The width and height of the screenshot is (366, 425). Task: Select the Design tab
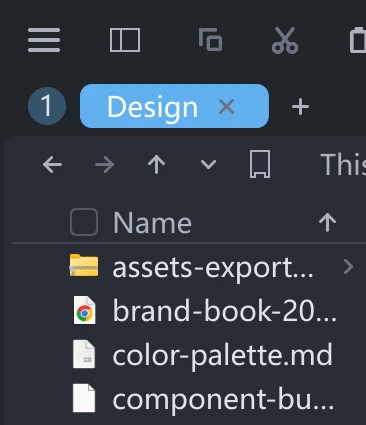point(174,106)
